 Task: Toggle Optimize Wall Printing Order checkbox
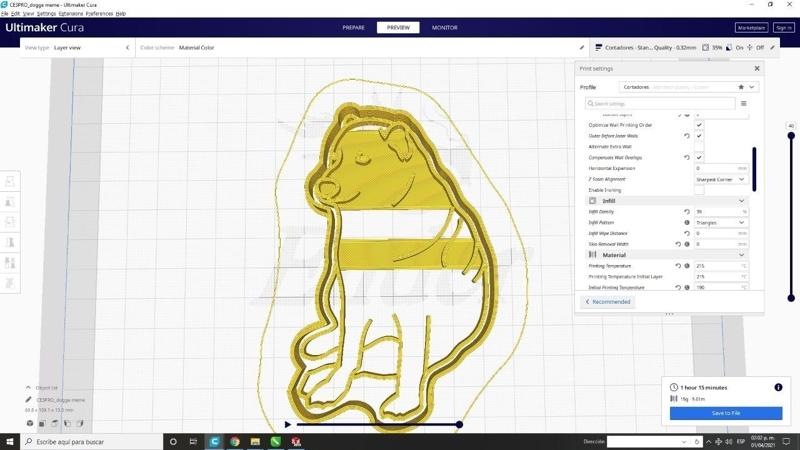tap(699, 125)
